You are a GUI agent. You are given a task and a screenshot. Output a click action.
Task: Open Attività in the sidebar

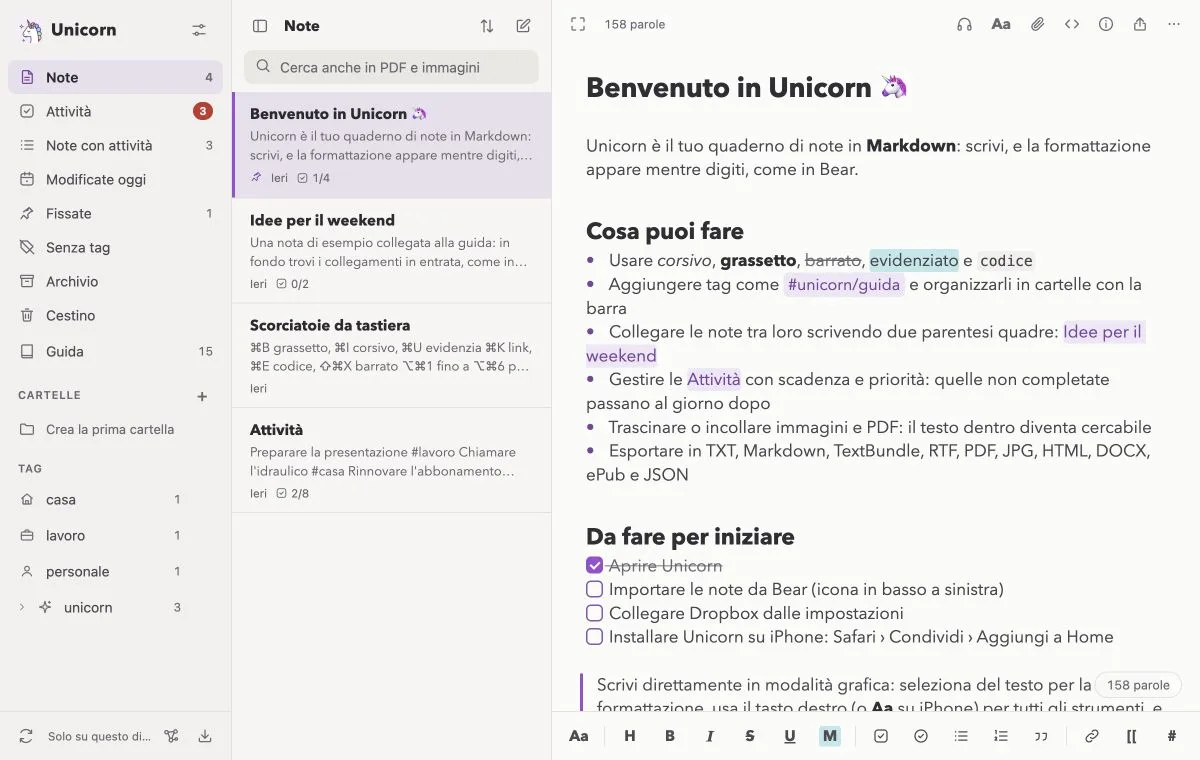click(x=115, y=111)
